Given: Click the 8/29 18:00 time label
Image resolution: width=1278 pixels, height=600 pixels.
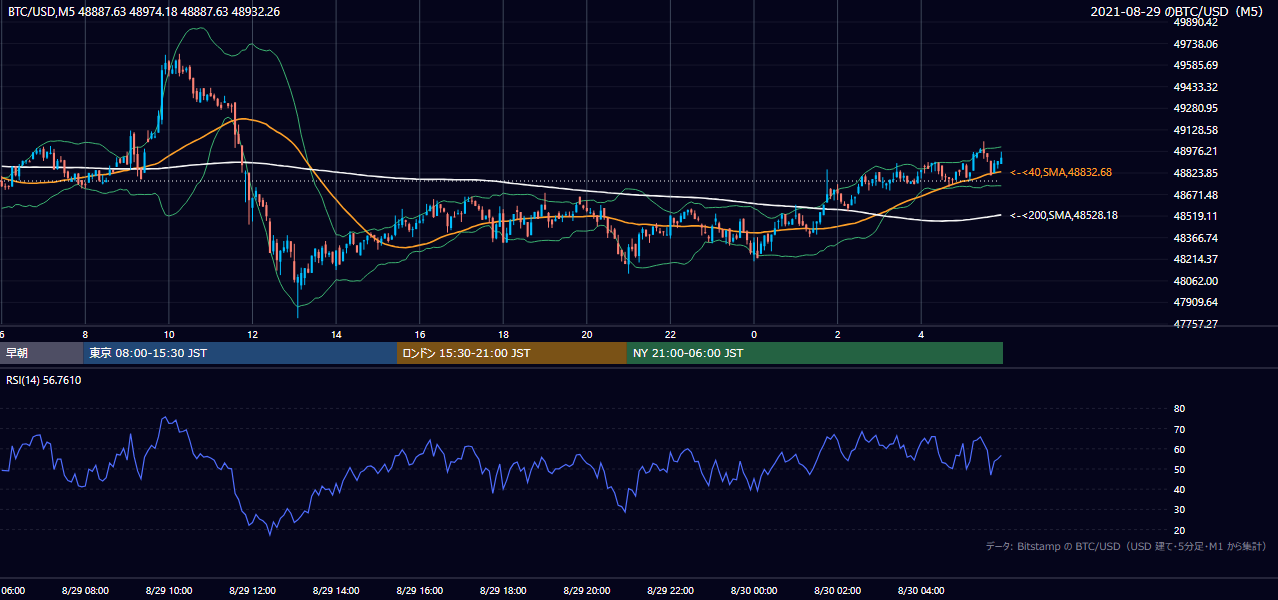Looking at the screenshot, I should 503,591.
